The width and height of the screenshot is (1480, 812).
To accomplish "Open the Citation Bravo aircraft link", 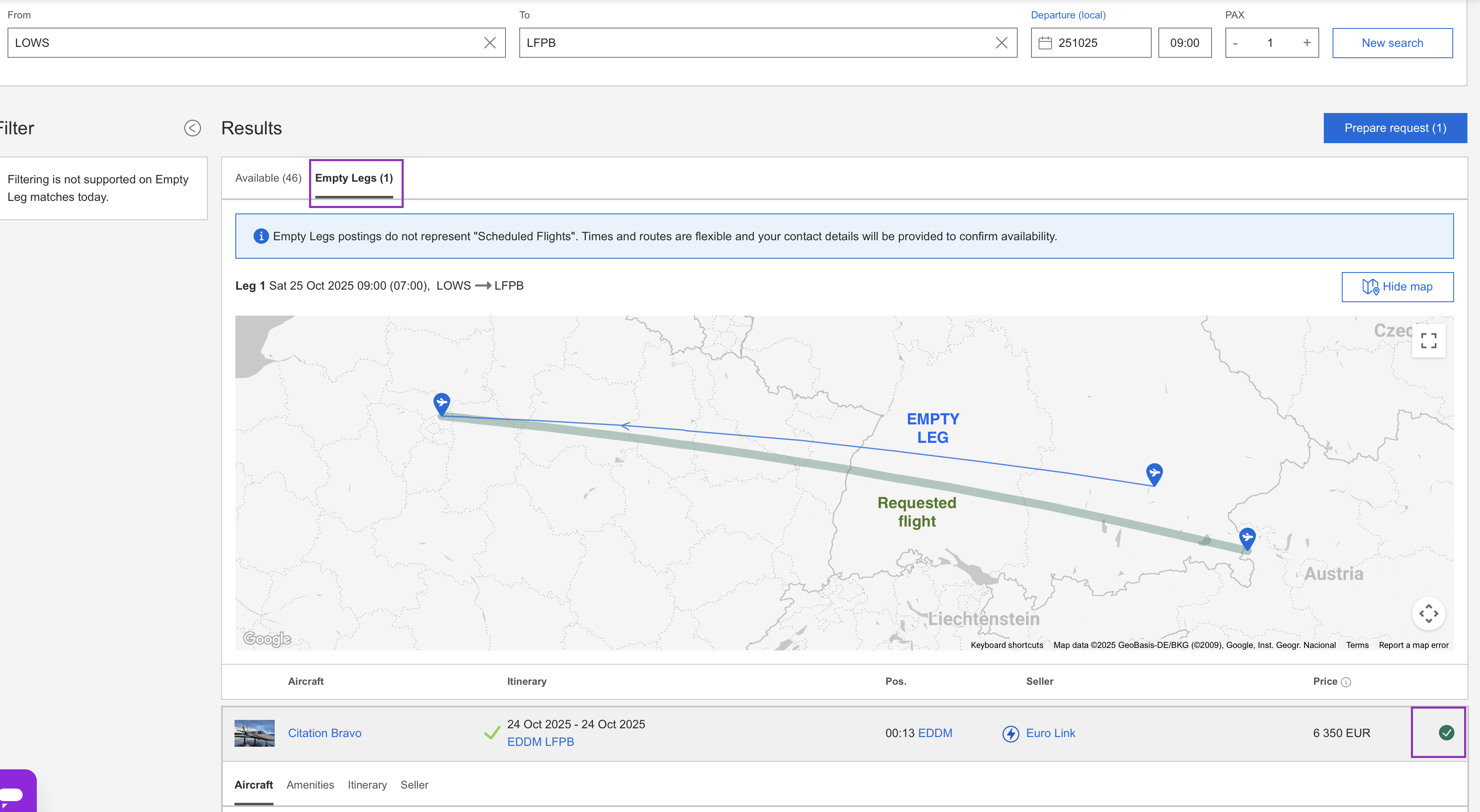I will 325,733.
